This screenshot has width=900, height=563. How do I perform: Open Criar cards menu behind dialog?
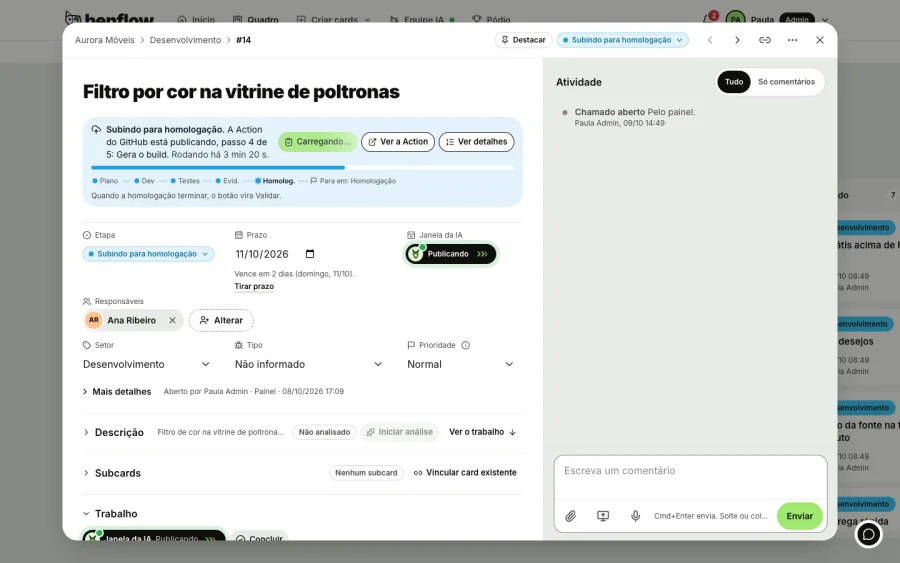pos(333,20)
